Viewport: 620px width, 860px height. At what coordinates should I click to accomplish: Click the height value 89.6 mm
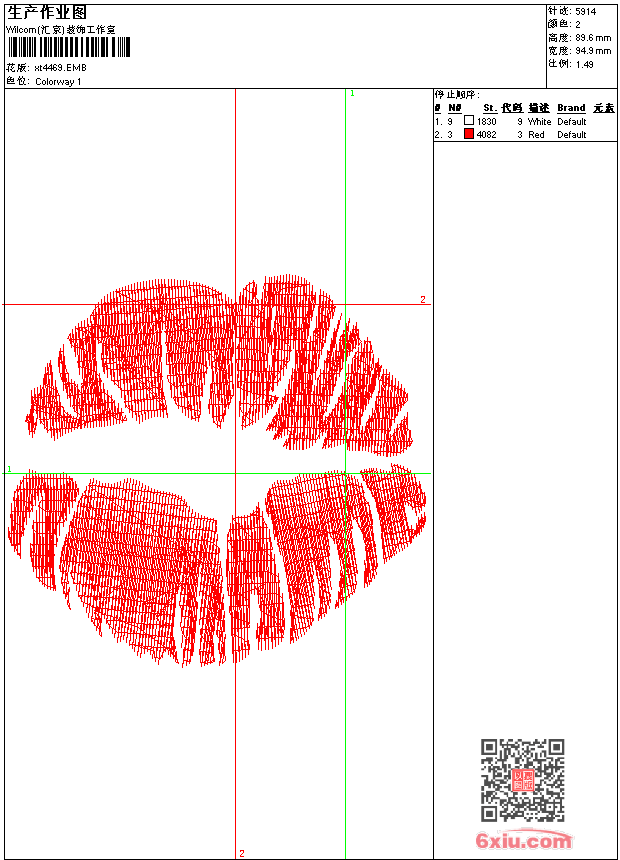(593, 38)
